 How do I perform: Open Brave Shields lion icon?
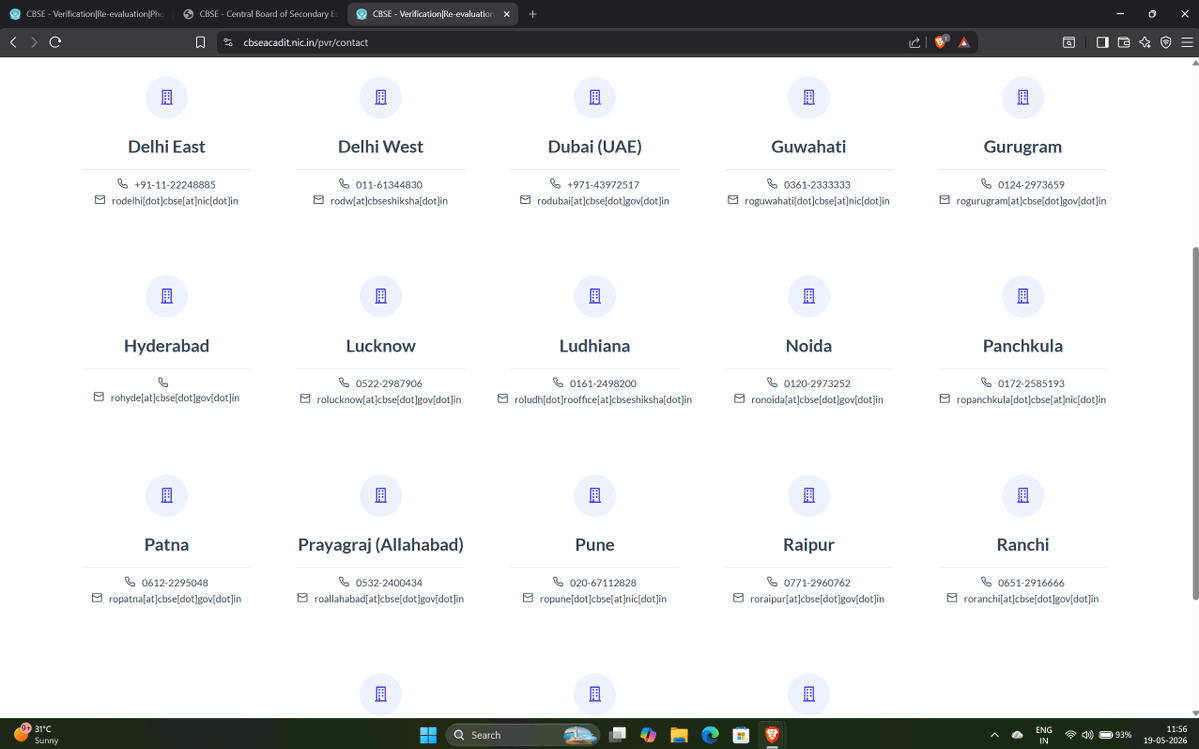(x=941, y=42)
